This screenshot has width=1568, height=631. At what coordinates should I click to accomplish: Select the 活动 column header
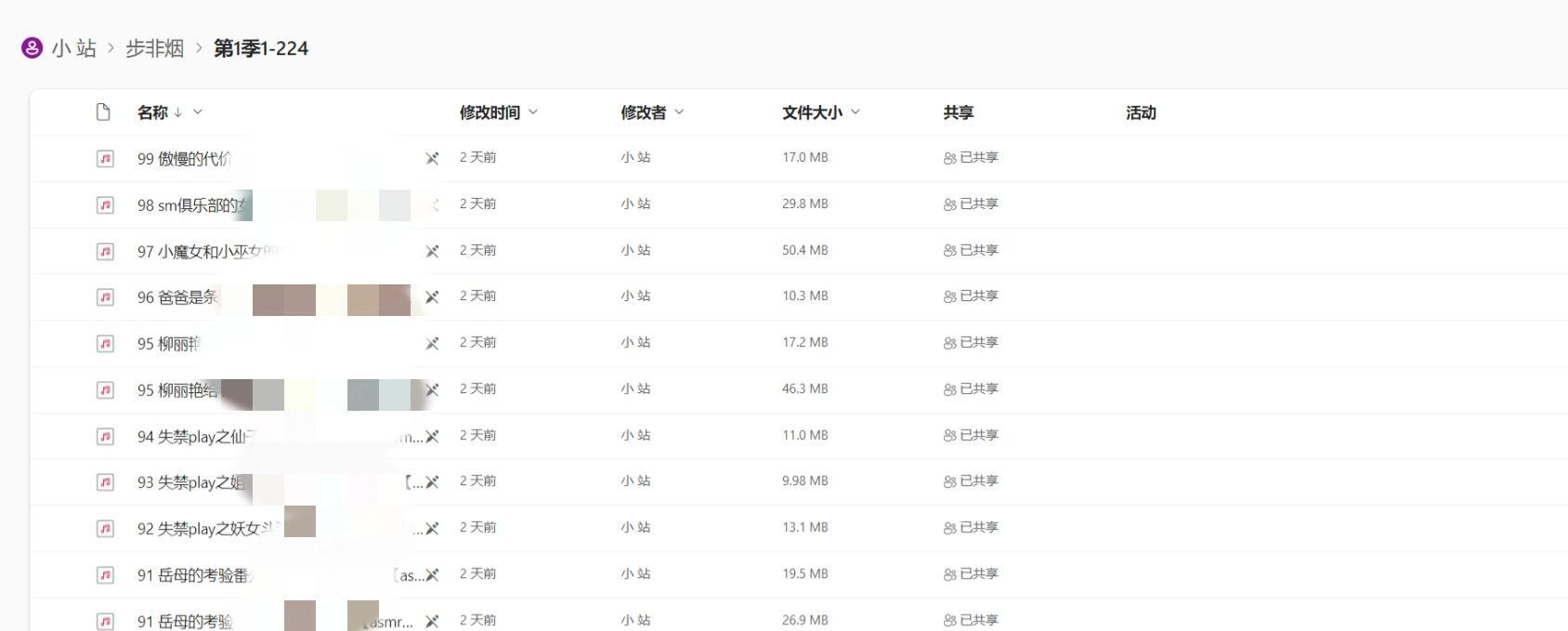[x=1141, y=112]
